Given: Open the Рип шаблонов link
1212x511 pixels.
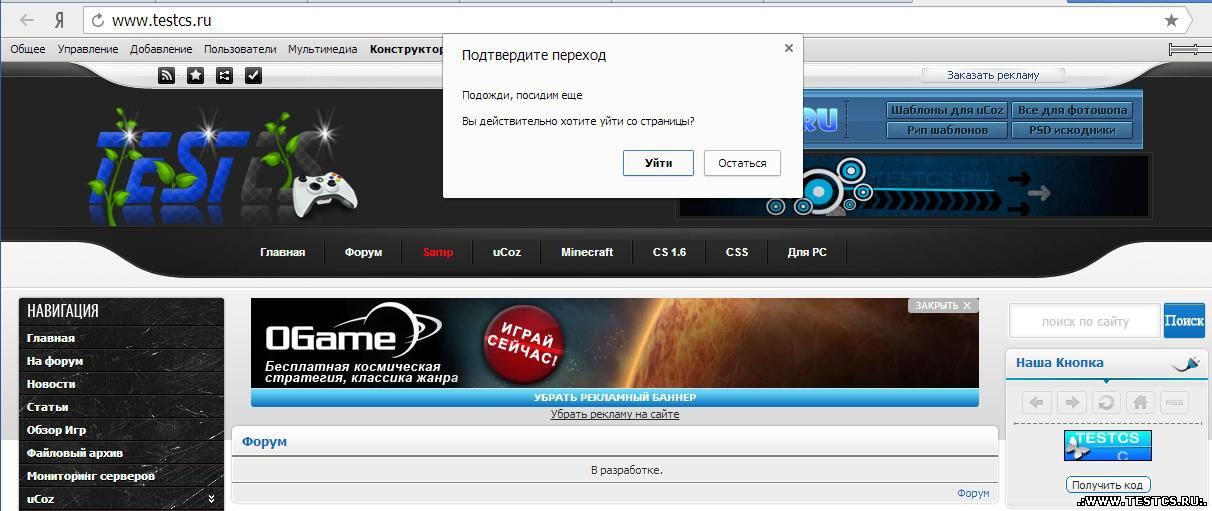Looking at the screenshot, I should [946, 130].
